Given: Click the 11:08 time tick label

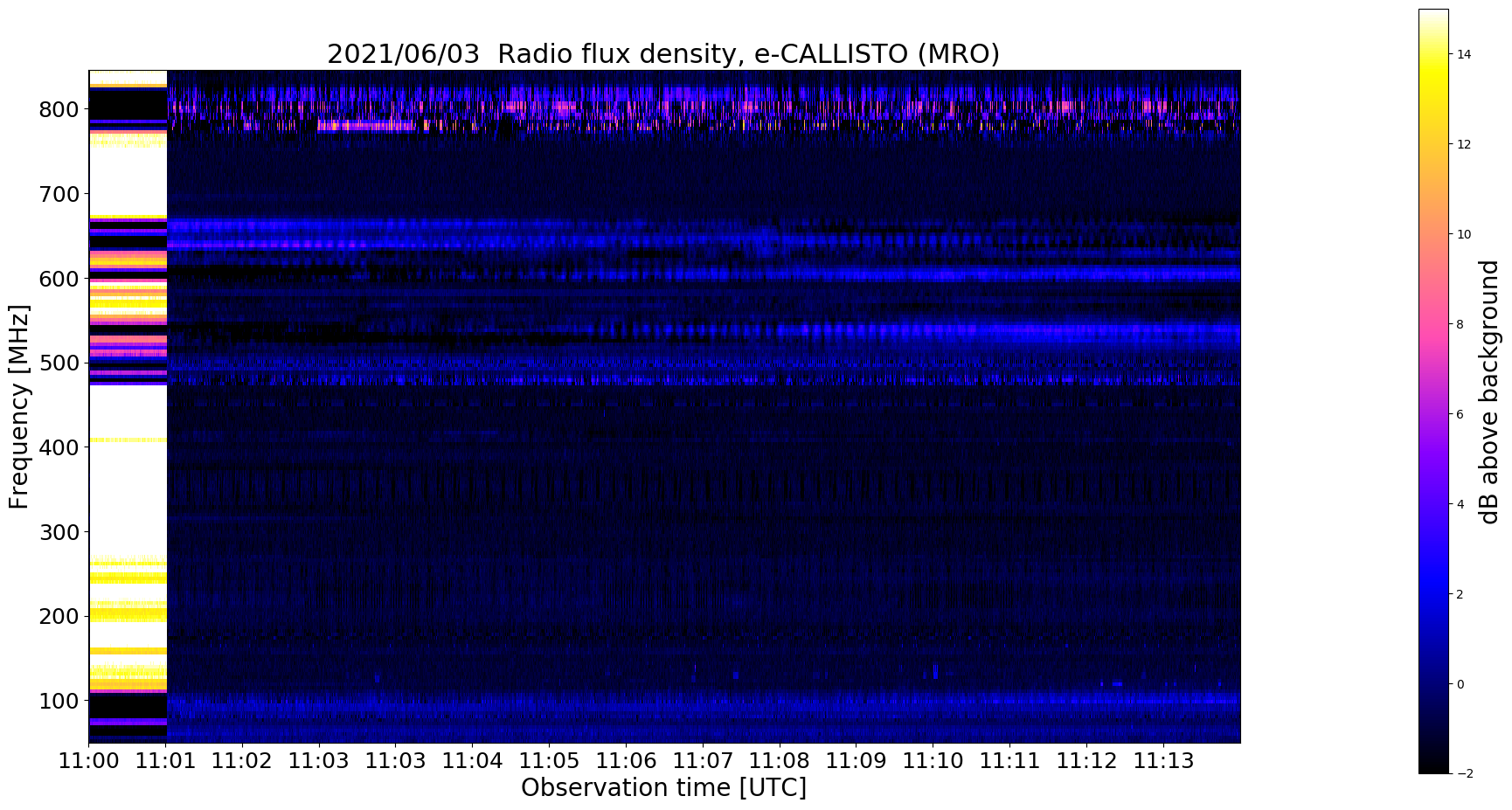Looking at the screenshot, I should click(779, 761).
